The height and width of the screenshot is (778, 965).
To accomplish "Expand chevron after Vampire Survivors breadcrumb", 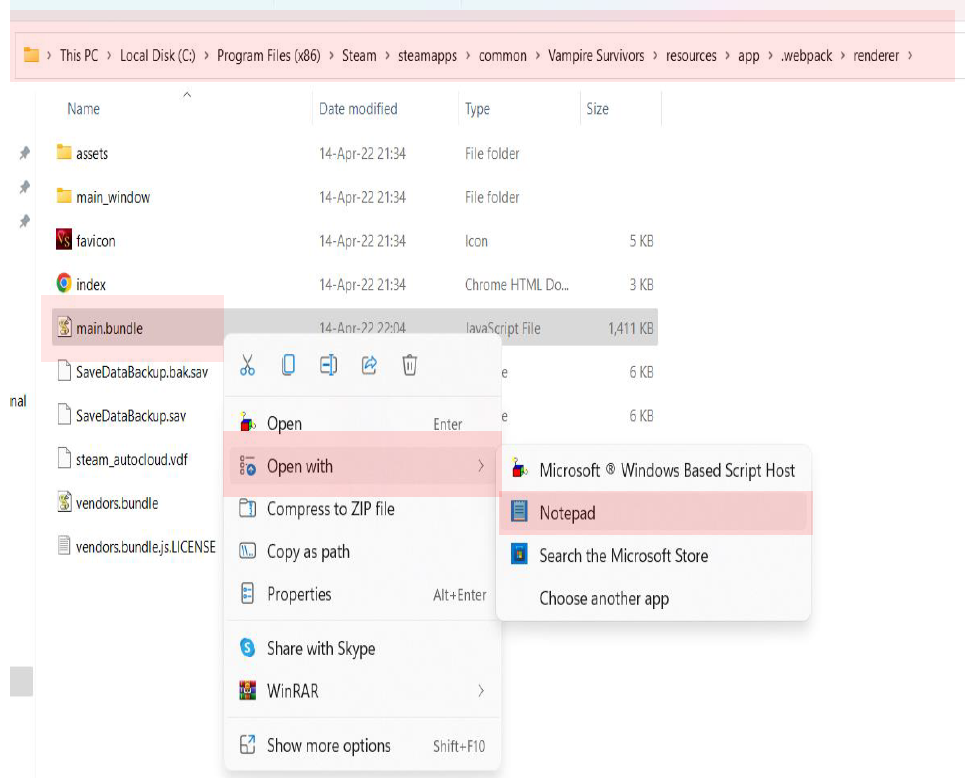I will click(655, 55).
